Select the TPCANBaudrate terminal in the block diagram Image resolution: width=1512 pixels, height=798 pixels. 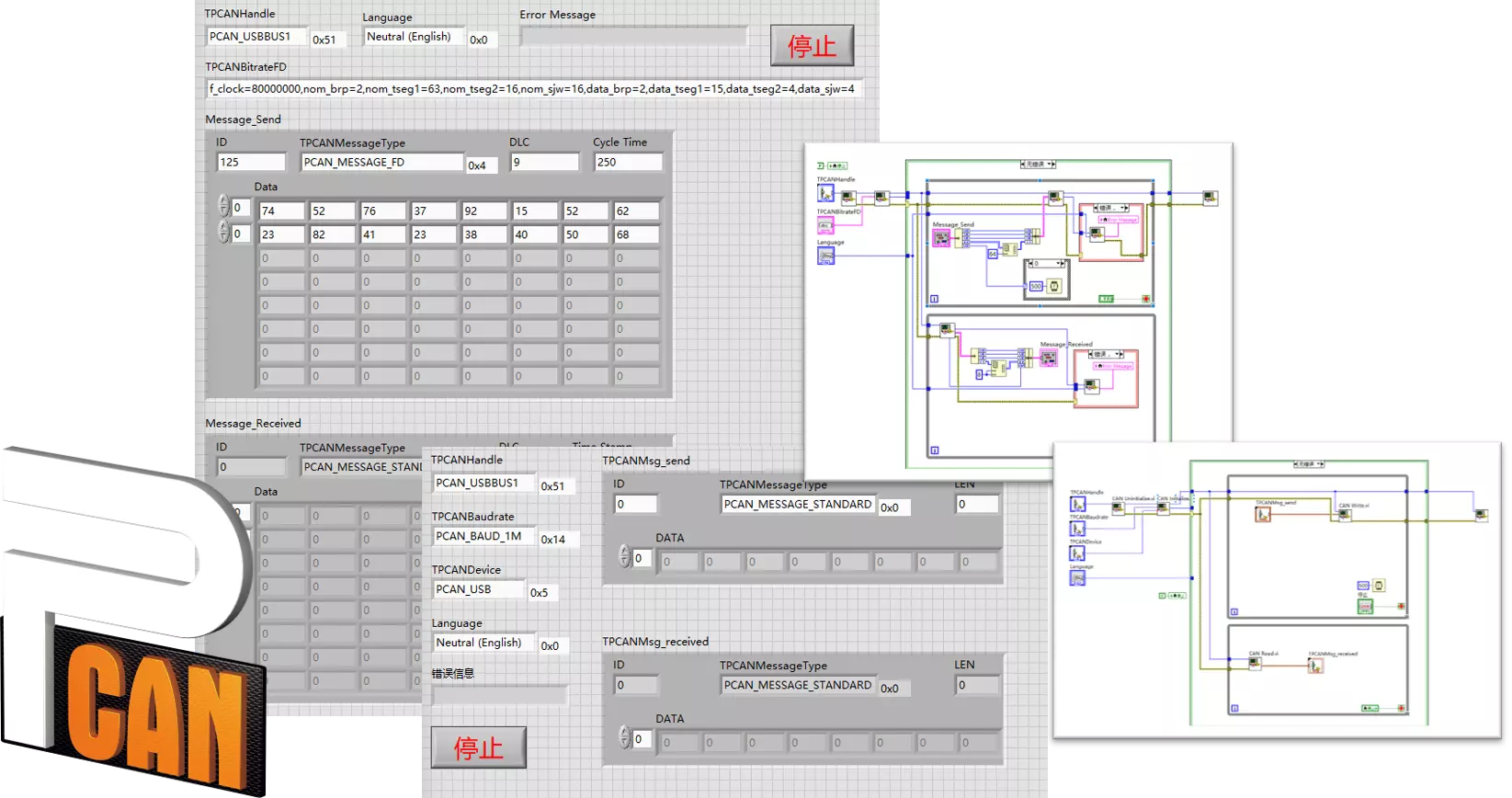pyautogui.click(x=1077, y=528)
